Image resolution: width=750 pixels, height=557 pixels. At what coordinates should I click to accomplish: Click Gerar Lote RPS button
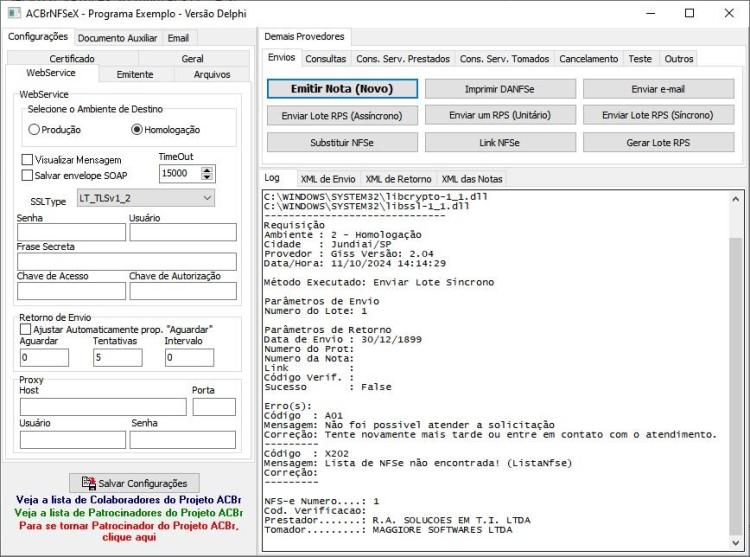pos(658,142)
